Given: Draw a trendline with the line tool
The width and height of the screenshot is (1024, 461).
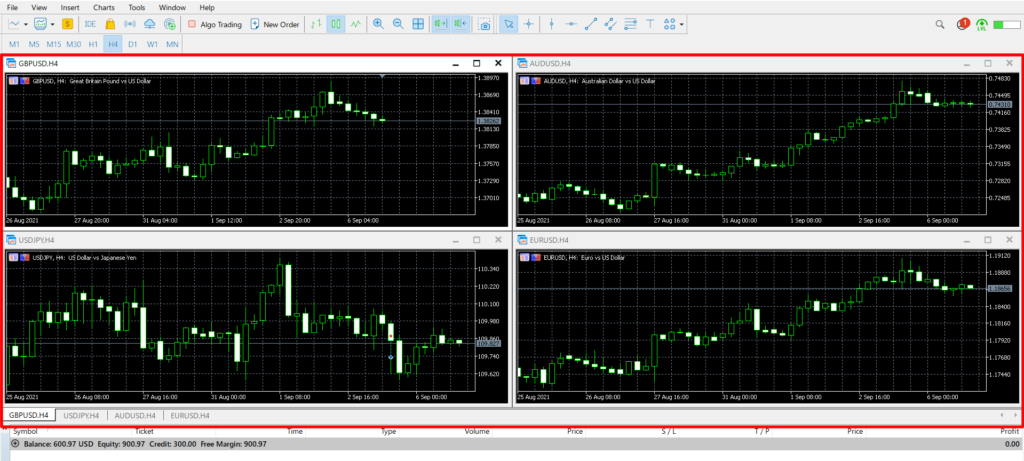Looking at the screenshot, I should coord(590,24).
